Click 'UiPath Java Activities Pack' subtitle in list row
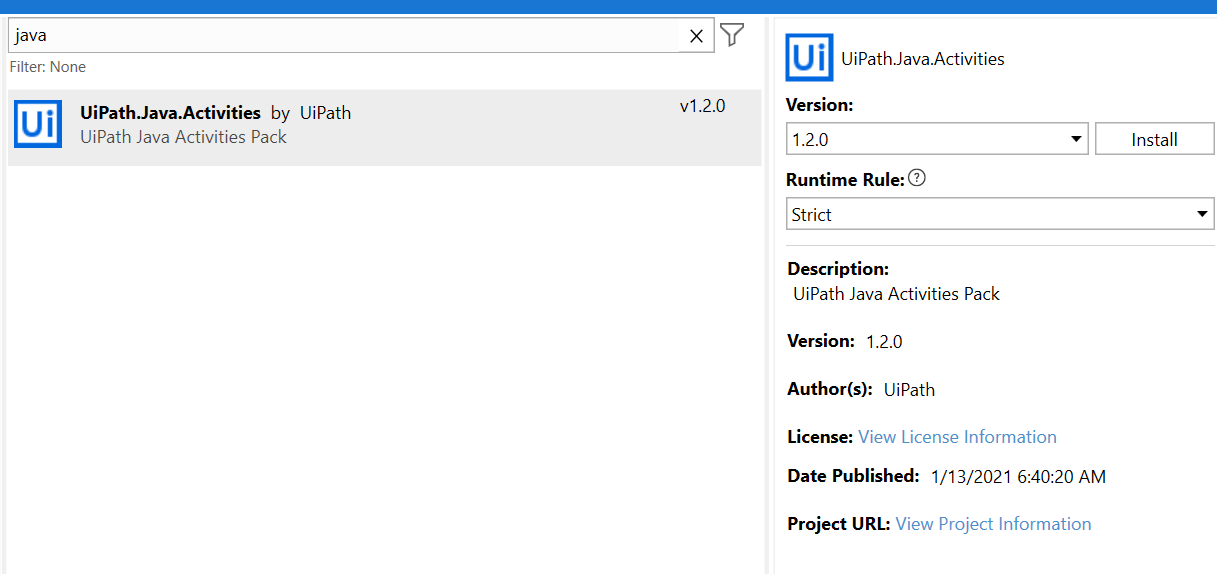Image resolution: width=1217 pixels, height=574 pixels. click(183, 137)
